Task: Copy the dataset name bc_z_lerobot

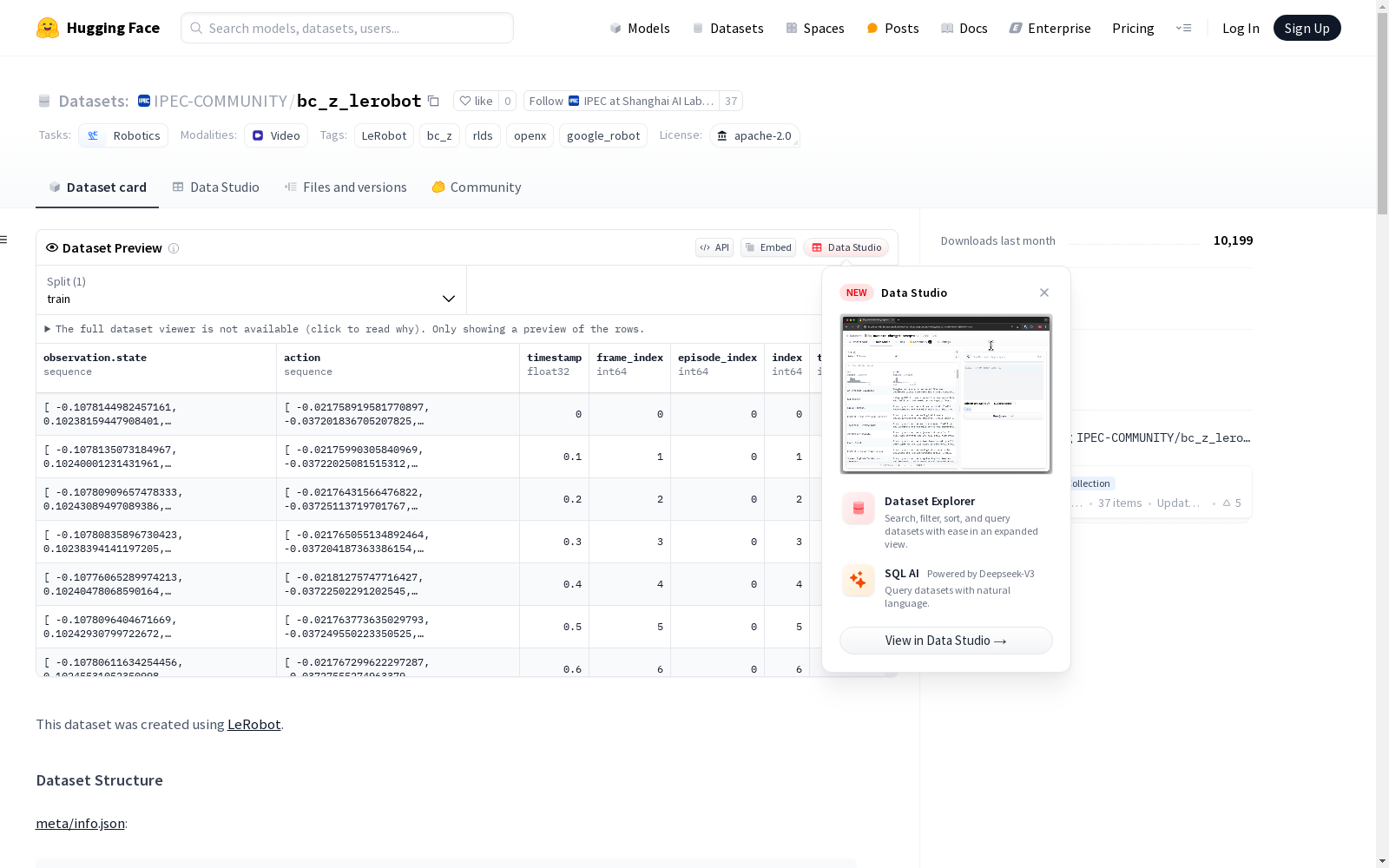Action: click(x=434, y=102)
